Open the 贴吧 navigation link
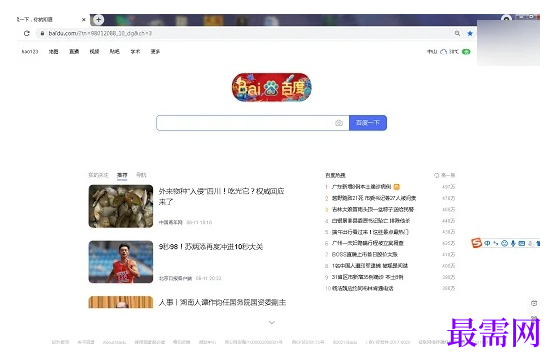The image size is (559, 364). point(114,52)
